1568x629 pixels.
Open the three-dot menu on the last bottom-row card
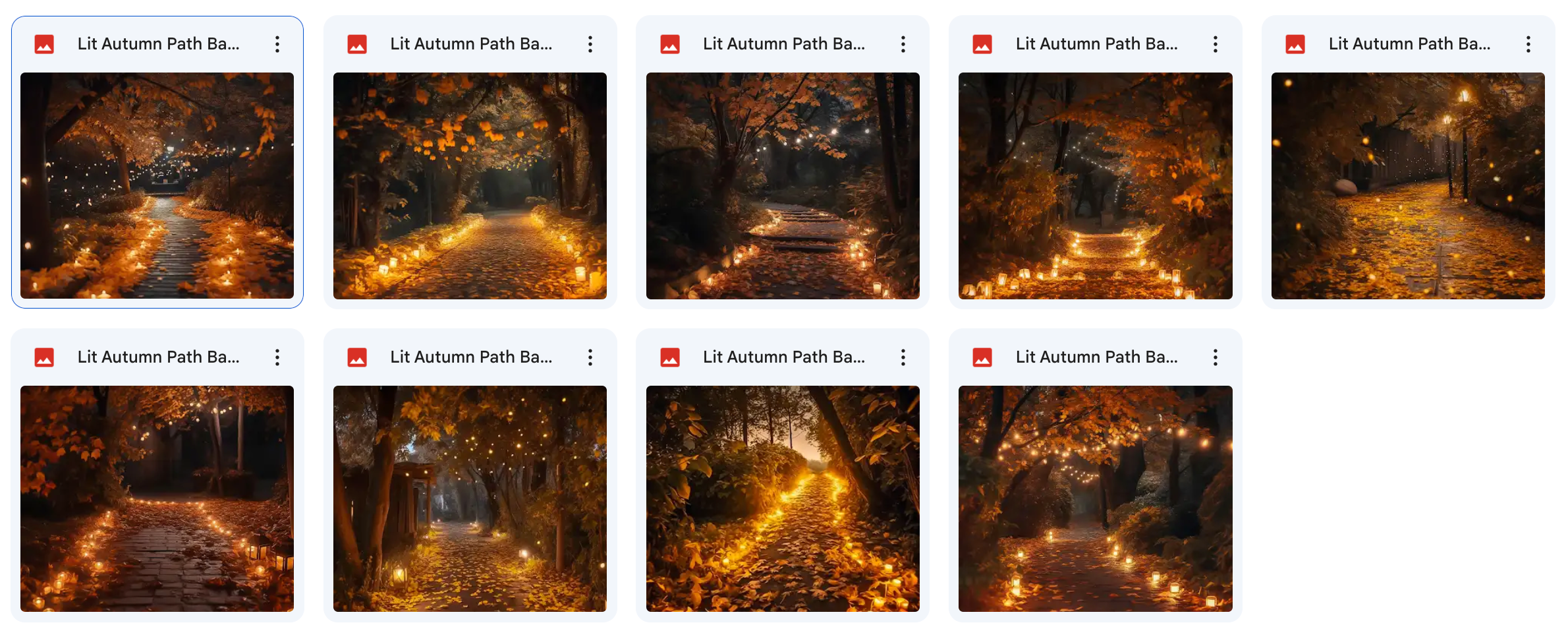tap(1216, 357)
